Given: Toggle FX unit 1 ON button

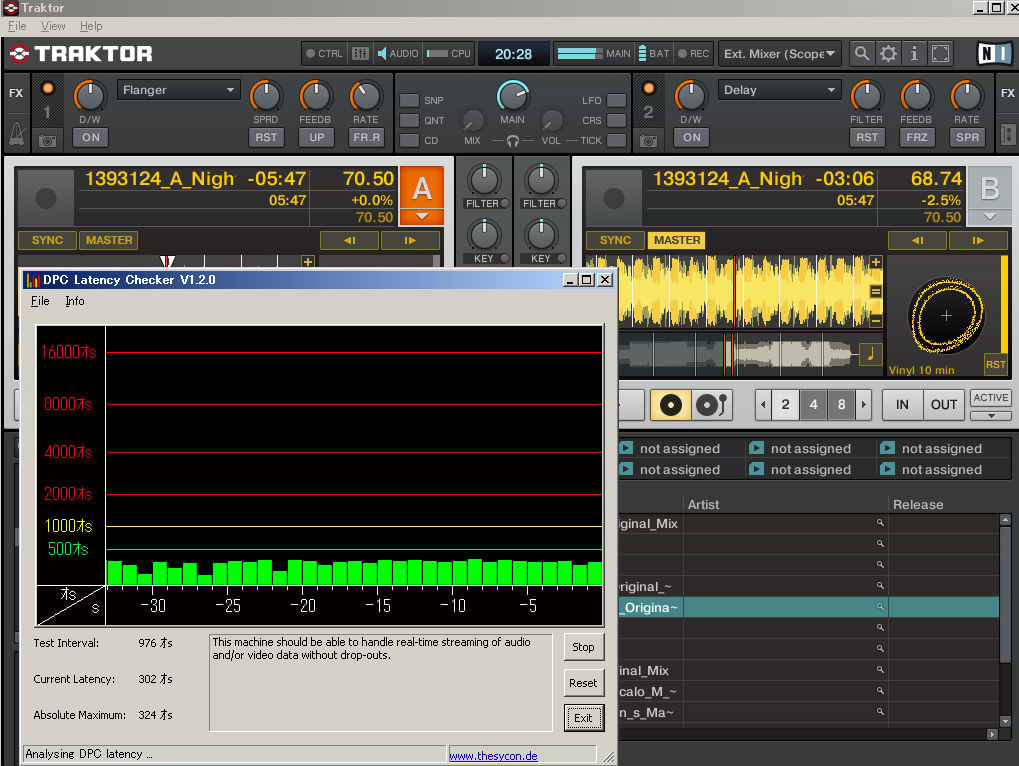Looking at the screenshot, I should coord(91,137).
